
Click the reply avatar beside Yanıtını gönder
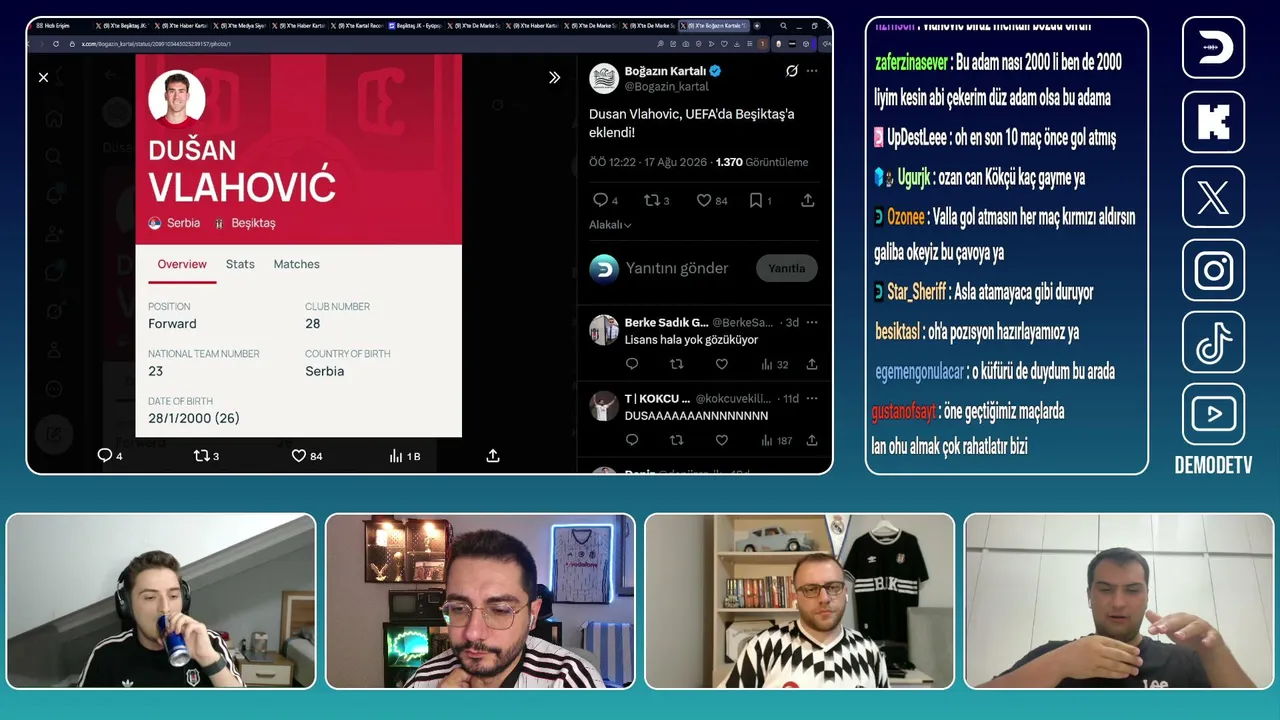(x=604, y=269)
